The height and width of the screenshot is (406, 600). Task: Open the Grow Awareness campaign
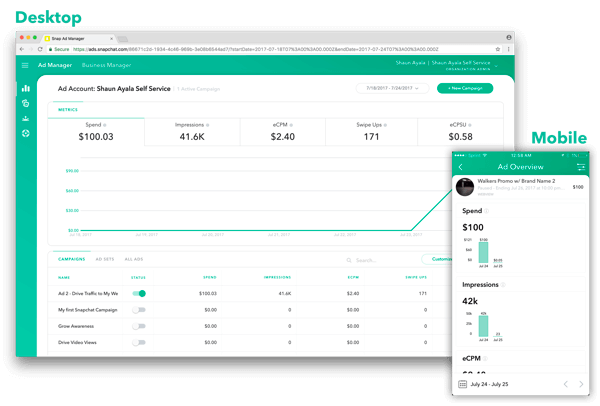click(76, 326)
